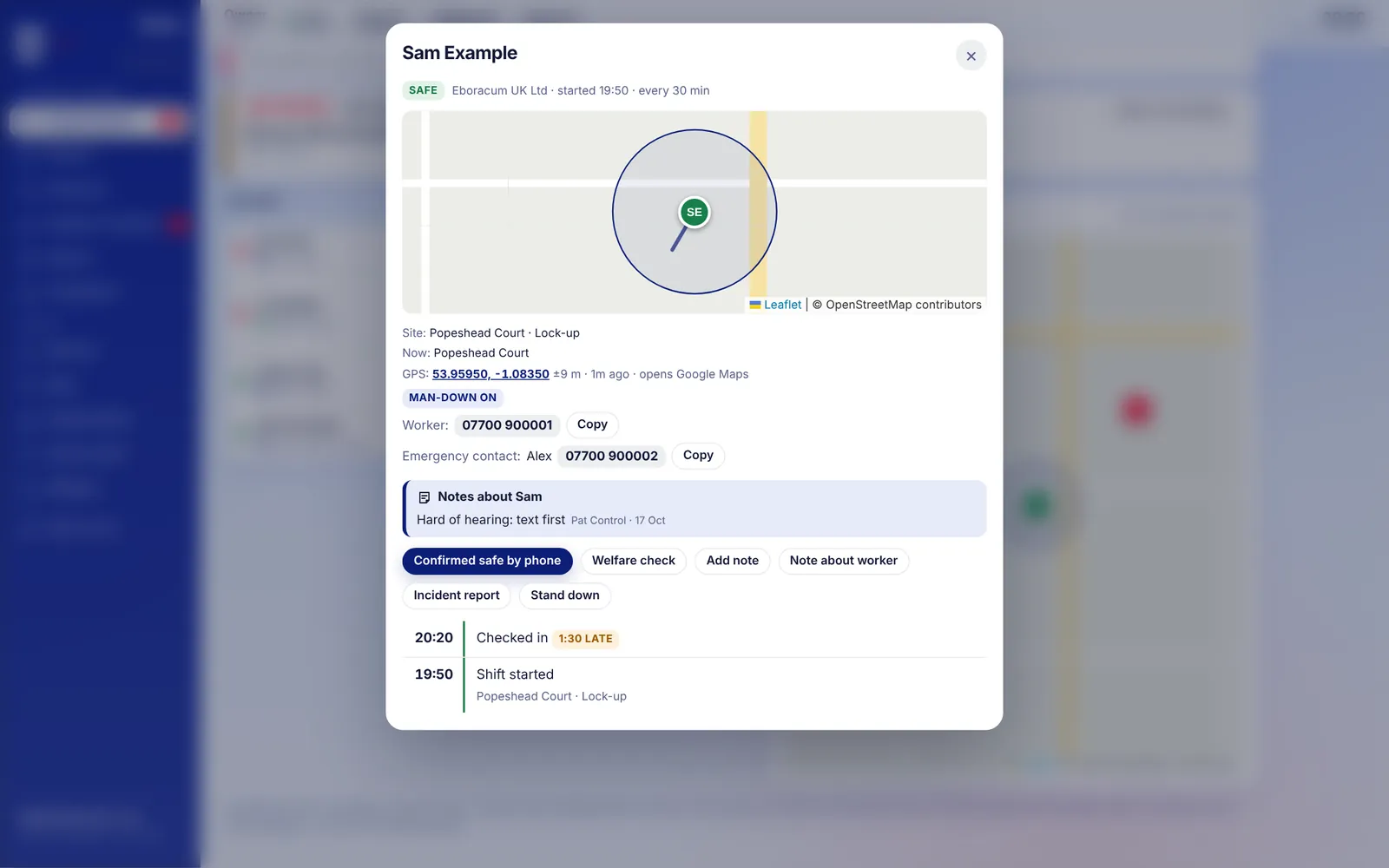Copy emergency contact number 07700 900002

(698, 456)
